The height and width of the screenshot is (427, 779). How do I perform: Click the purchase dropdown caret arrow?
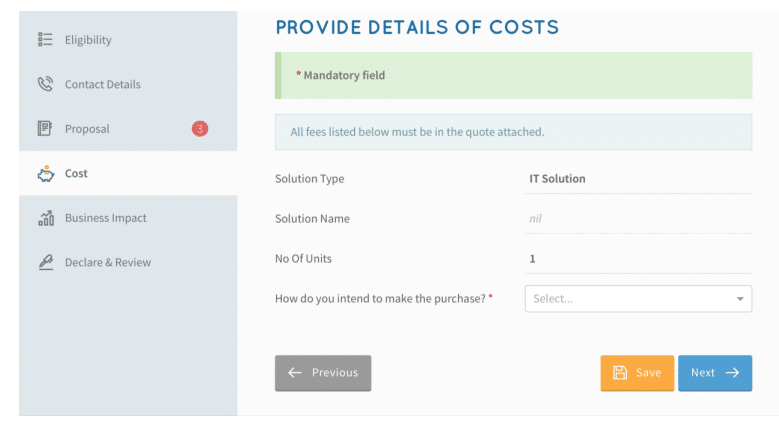pos(740,299)
